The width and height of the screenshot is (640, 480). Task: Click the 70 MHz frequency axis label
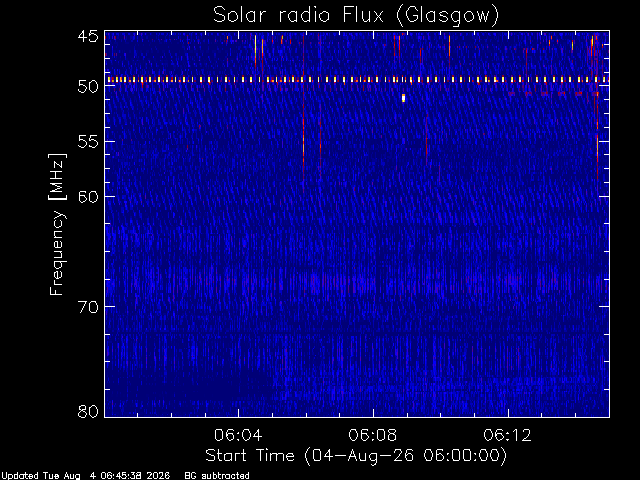tap(88, 307)
